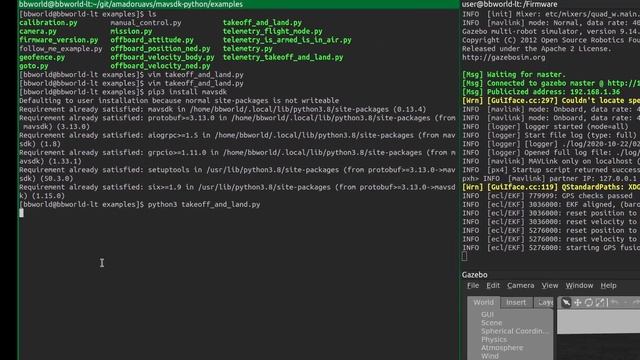Click the GuiIface.cc:297 warning line

pos(551,101)
